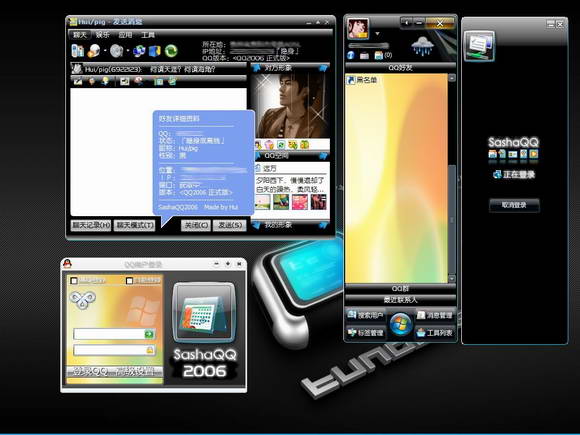Image resolution: width=580 pixels, height=435 pixels.
Task: Click the 取消登录 button
Action: coord(514,205)
